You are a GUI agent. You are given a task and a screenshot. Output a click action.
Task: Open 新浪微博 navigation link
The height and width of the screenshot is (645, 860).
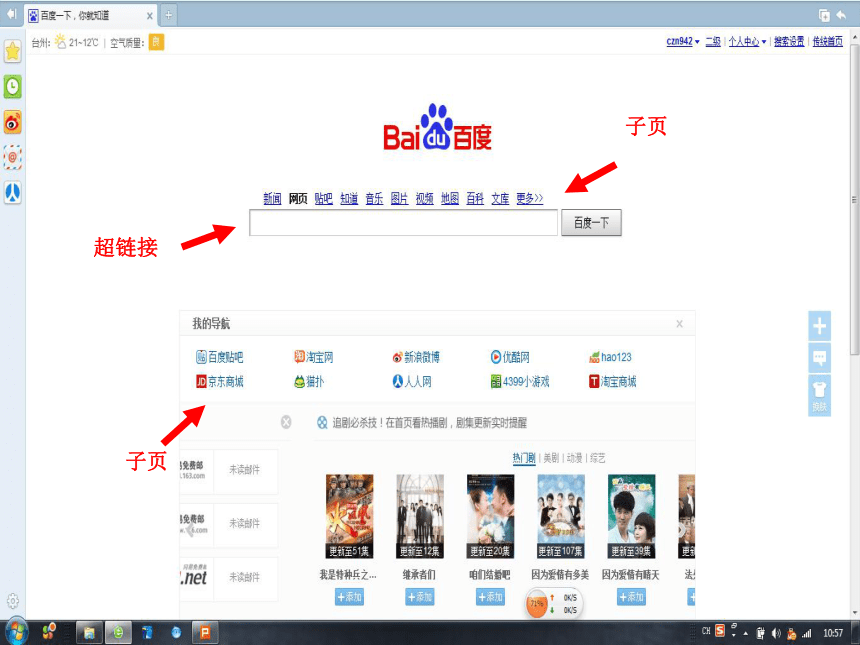[416, 357]
